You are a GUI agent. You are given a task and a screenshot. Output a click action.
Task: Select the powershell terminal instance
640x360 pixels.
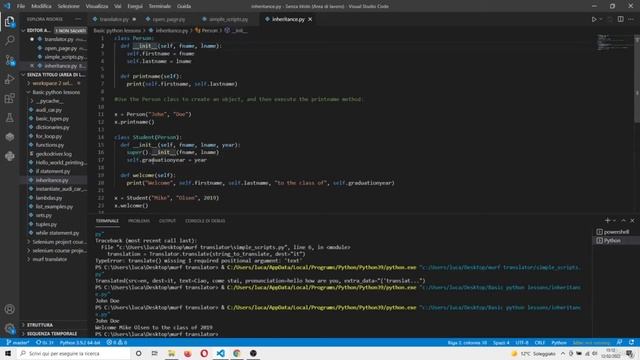click(616, 232)
